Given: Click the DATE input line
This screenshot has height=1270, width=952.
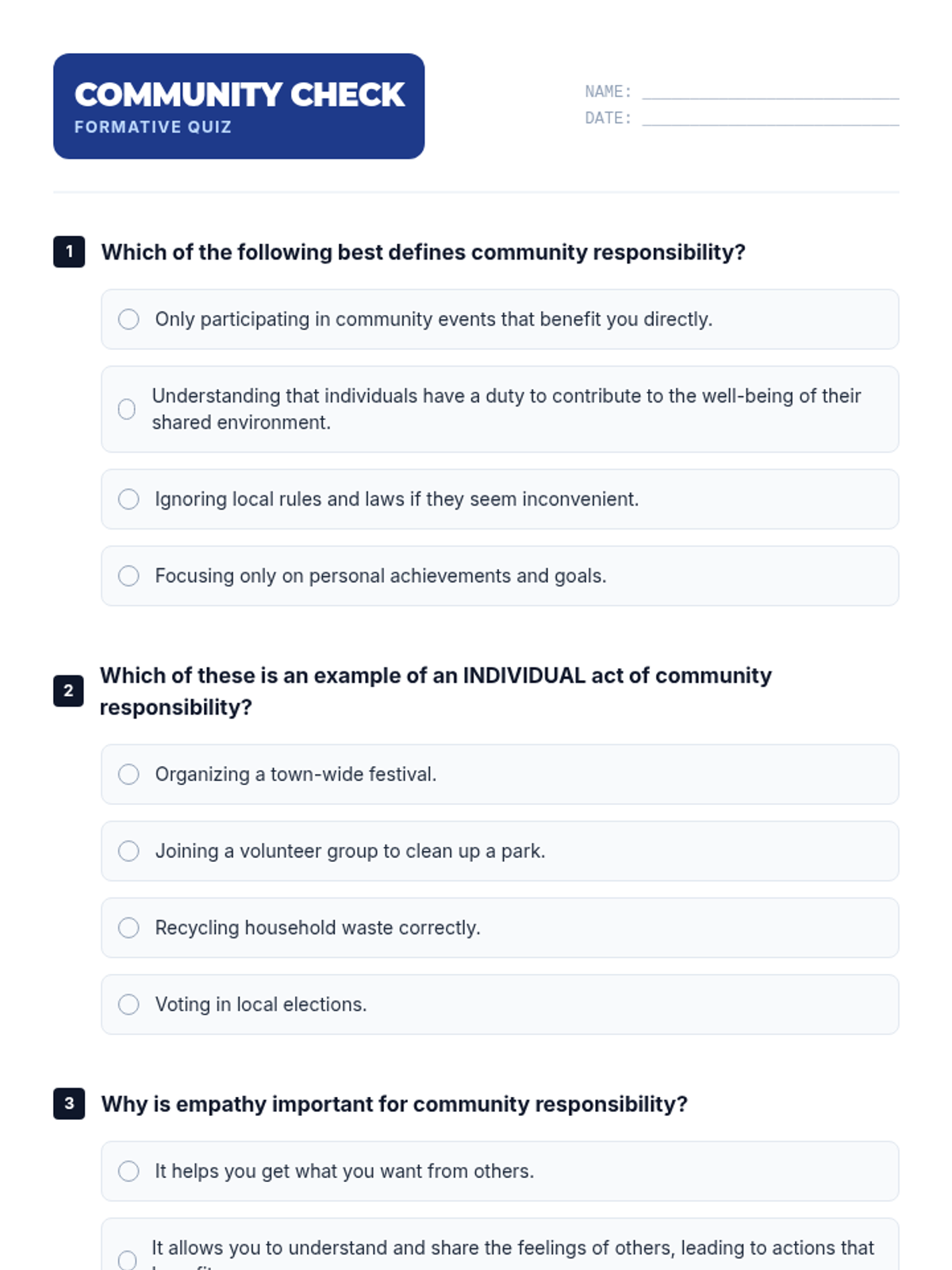Looking at the screenshot, I should (770, 118).
